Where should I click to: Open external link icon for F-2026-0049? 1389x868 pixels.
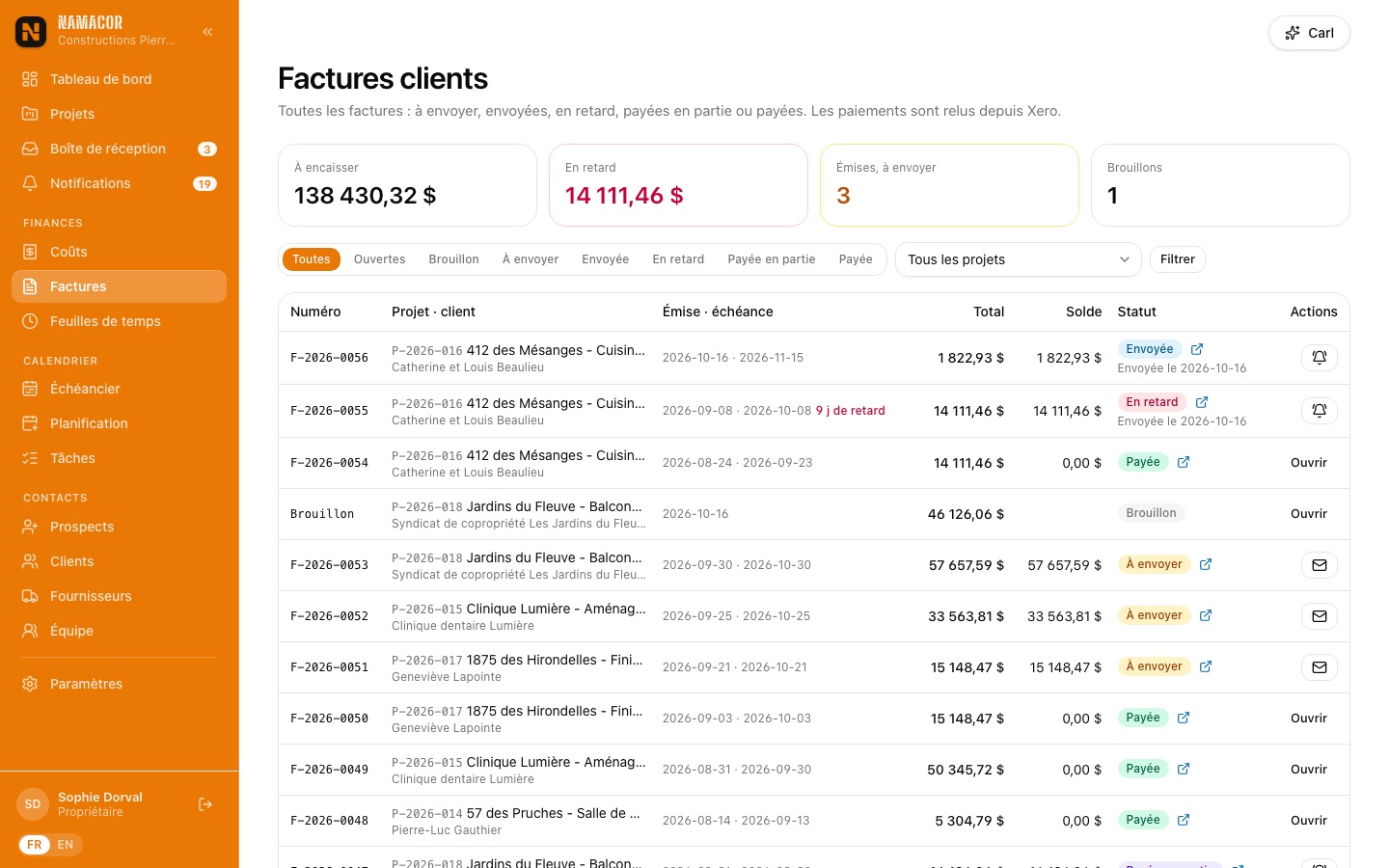click(x=1184, y=769)
